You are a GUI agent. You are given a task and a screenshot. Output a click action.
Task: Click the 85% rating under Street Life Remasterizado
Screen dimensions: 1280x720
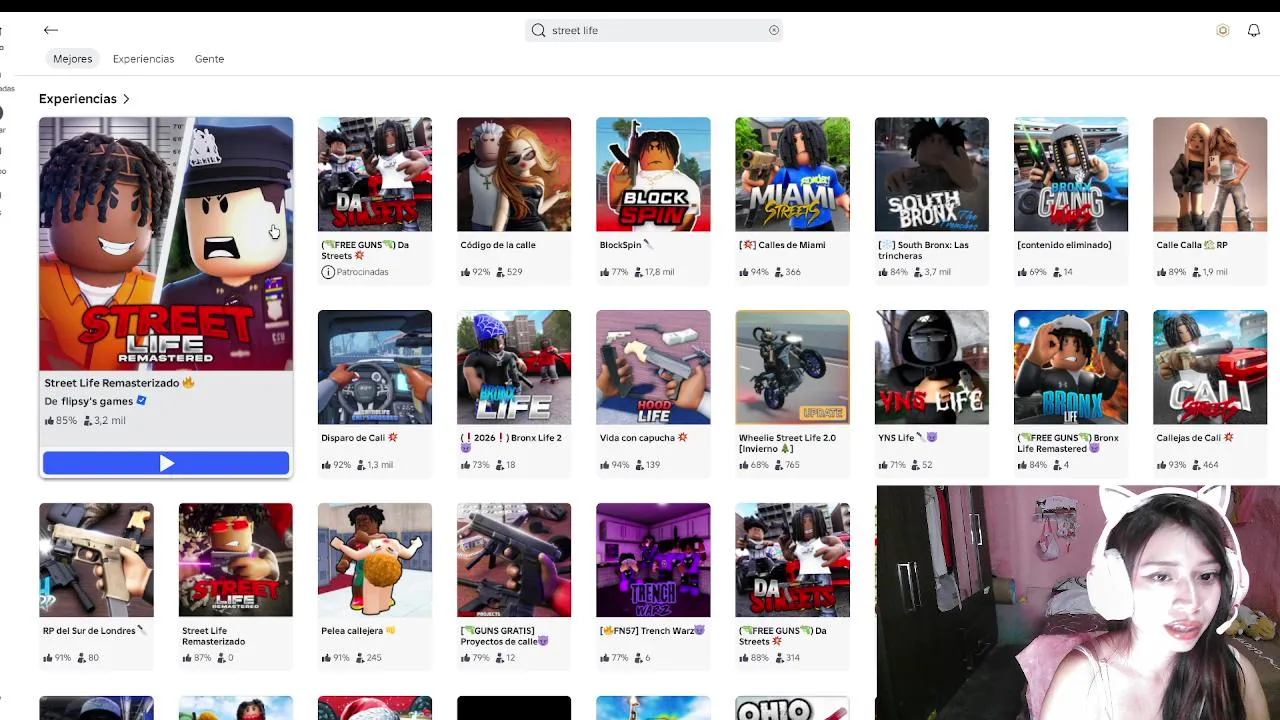tap(60, 421)
